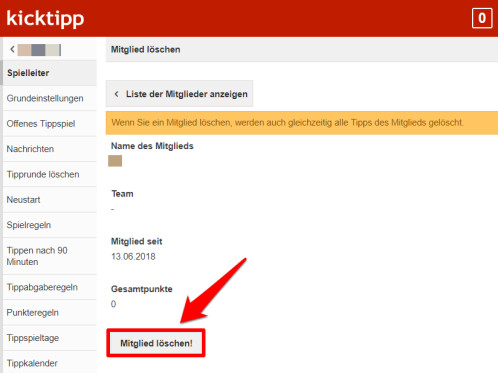Click Liste der Mitglieder anzeigen button
Viewport: 498px width, 373px height.
point(180,94)
